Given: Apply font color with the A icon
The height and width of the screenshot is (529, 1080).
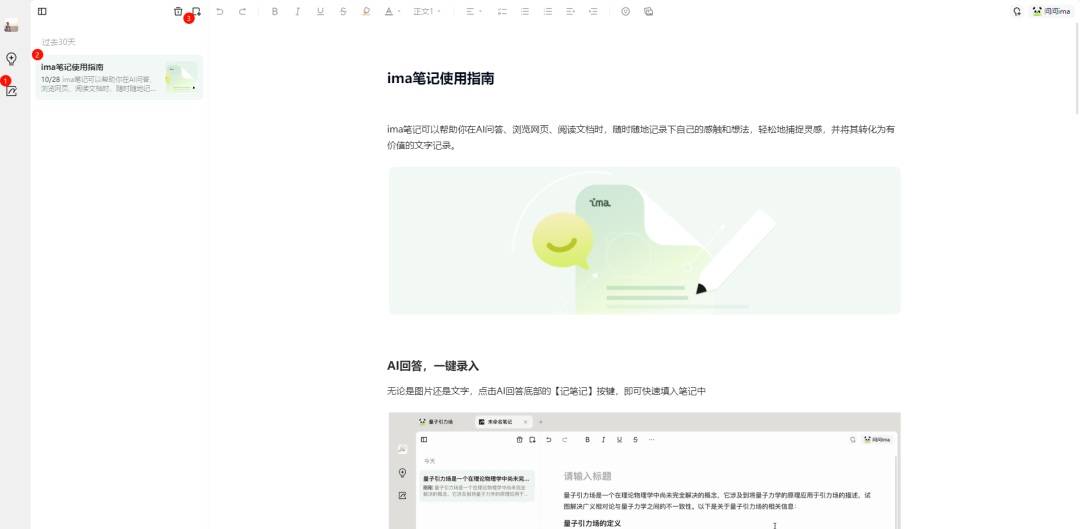Looking at the screenshot, I should point(388,12).
